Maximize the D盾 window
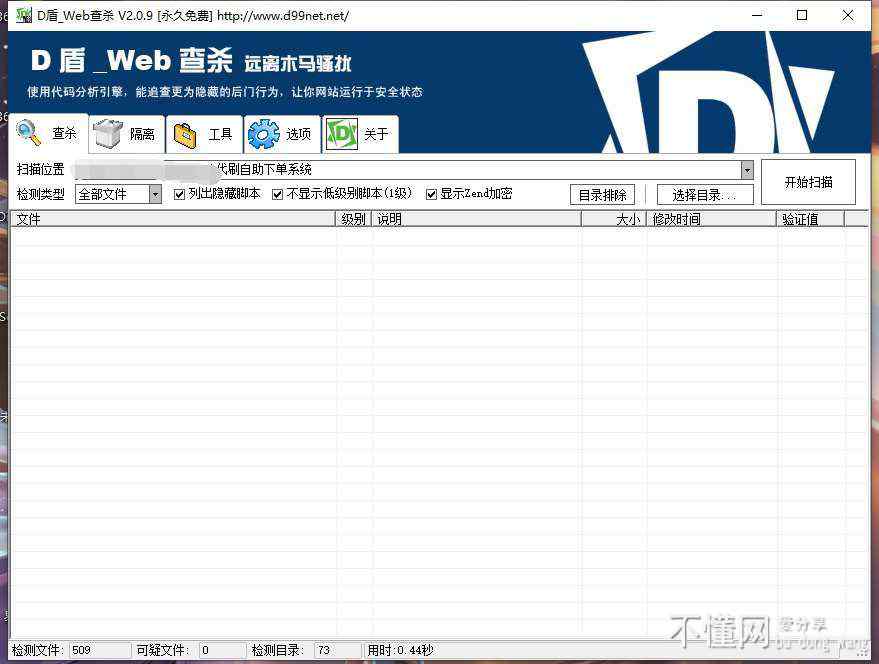The image size is (879, 664). pos(802,15)
